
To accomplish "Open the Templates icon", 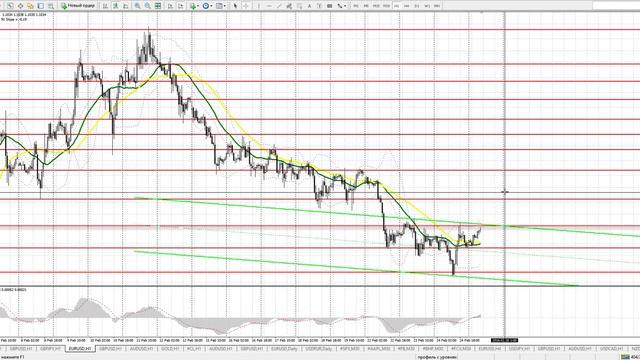I will [x=219, y=6].
